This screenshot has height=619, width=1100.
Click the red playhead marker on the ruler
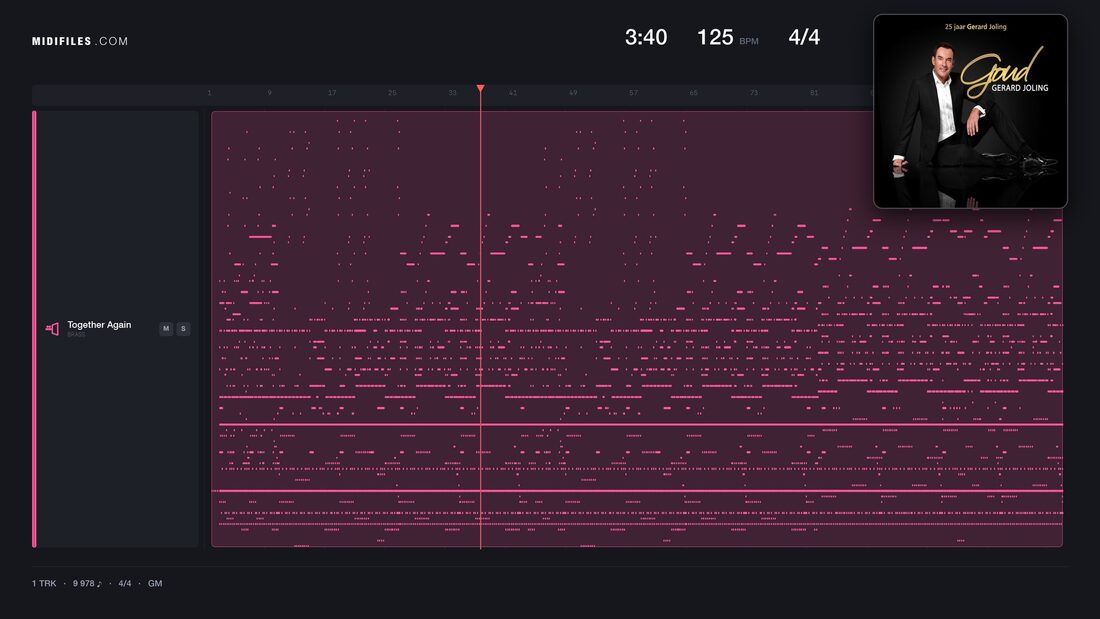tap(481, 88)
